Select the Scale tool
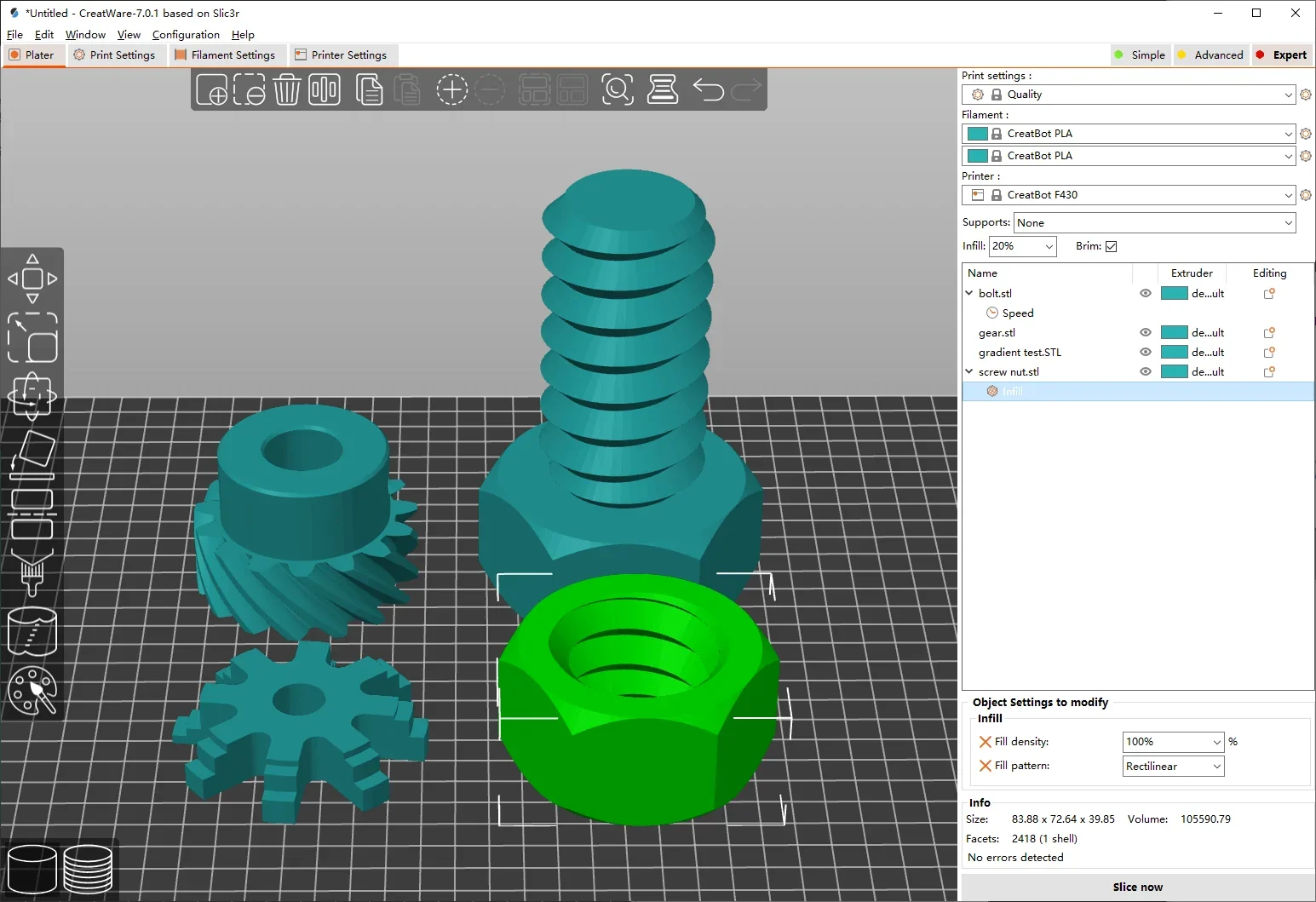 click(x=32, y=338)
